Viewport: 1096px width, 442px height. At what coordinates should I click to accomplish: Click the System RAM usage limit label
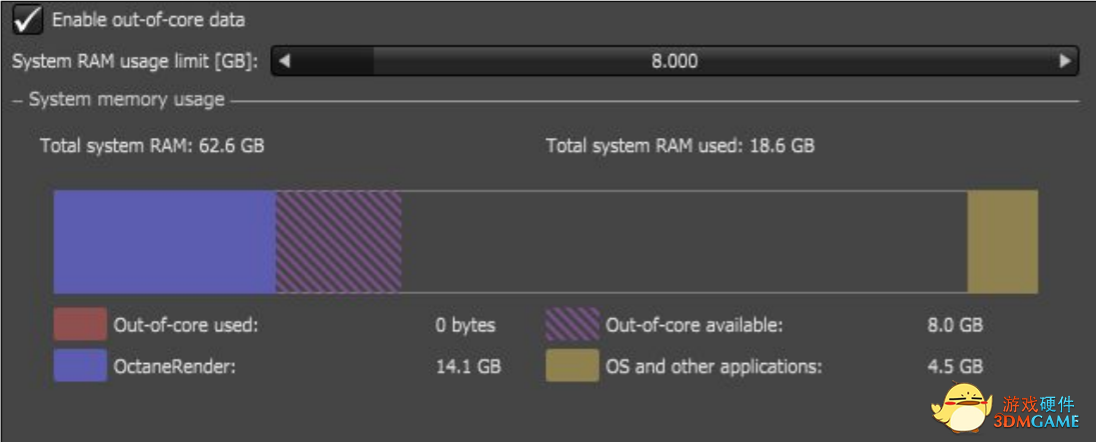(136, 62)
